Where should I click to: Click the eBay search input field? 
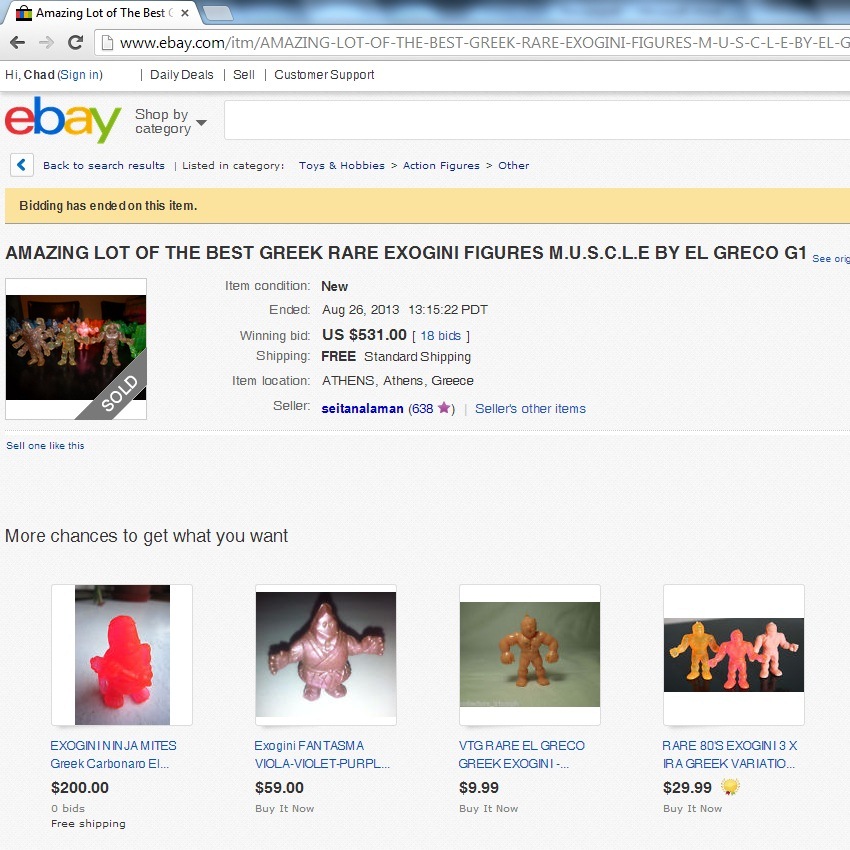(537, 120)
